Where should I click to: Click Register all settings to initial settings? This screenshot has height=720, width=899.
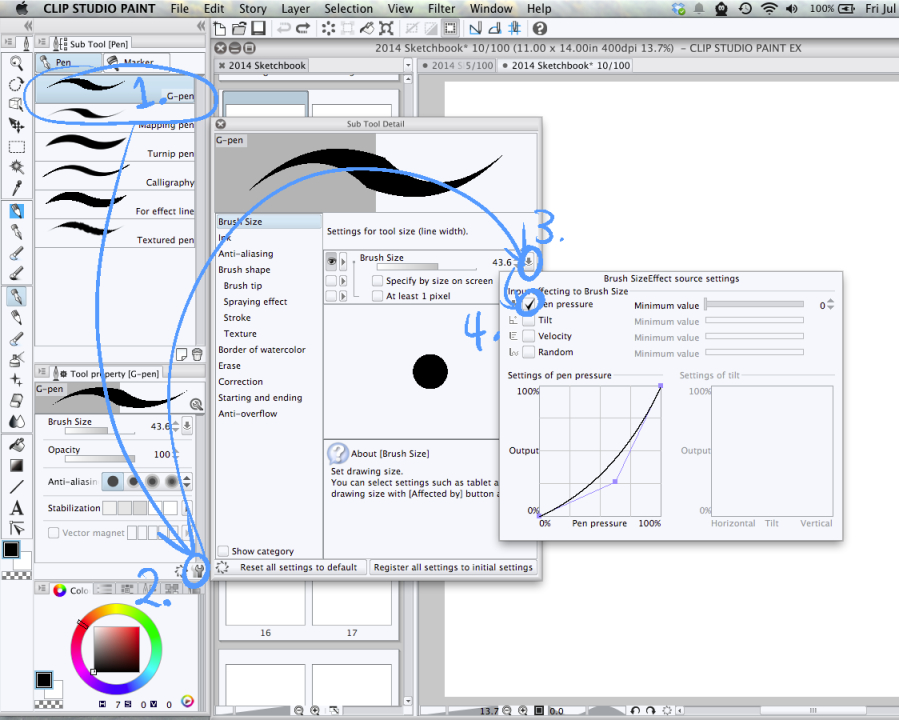coord(453,567)
